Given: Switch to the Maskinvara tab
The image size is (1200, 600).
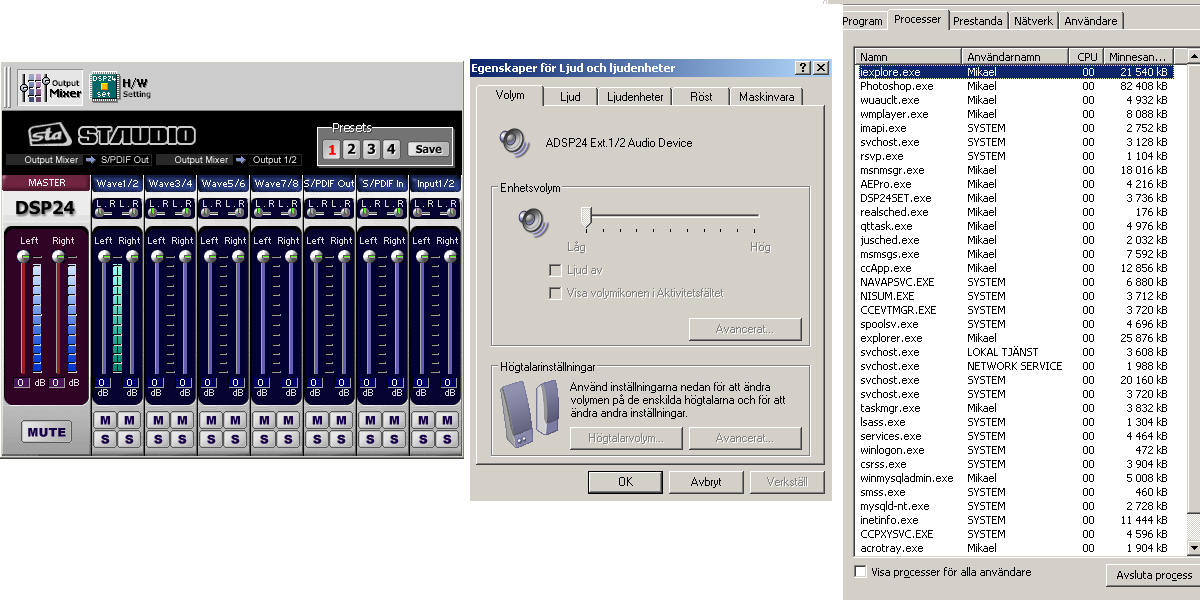Looking at the screenshot, I should click(x=767, y=97).
